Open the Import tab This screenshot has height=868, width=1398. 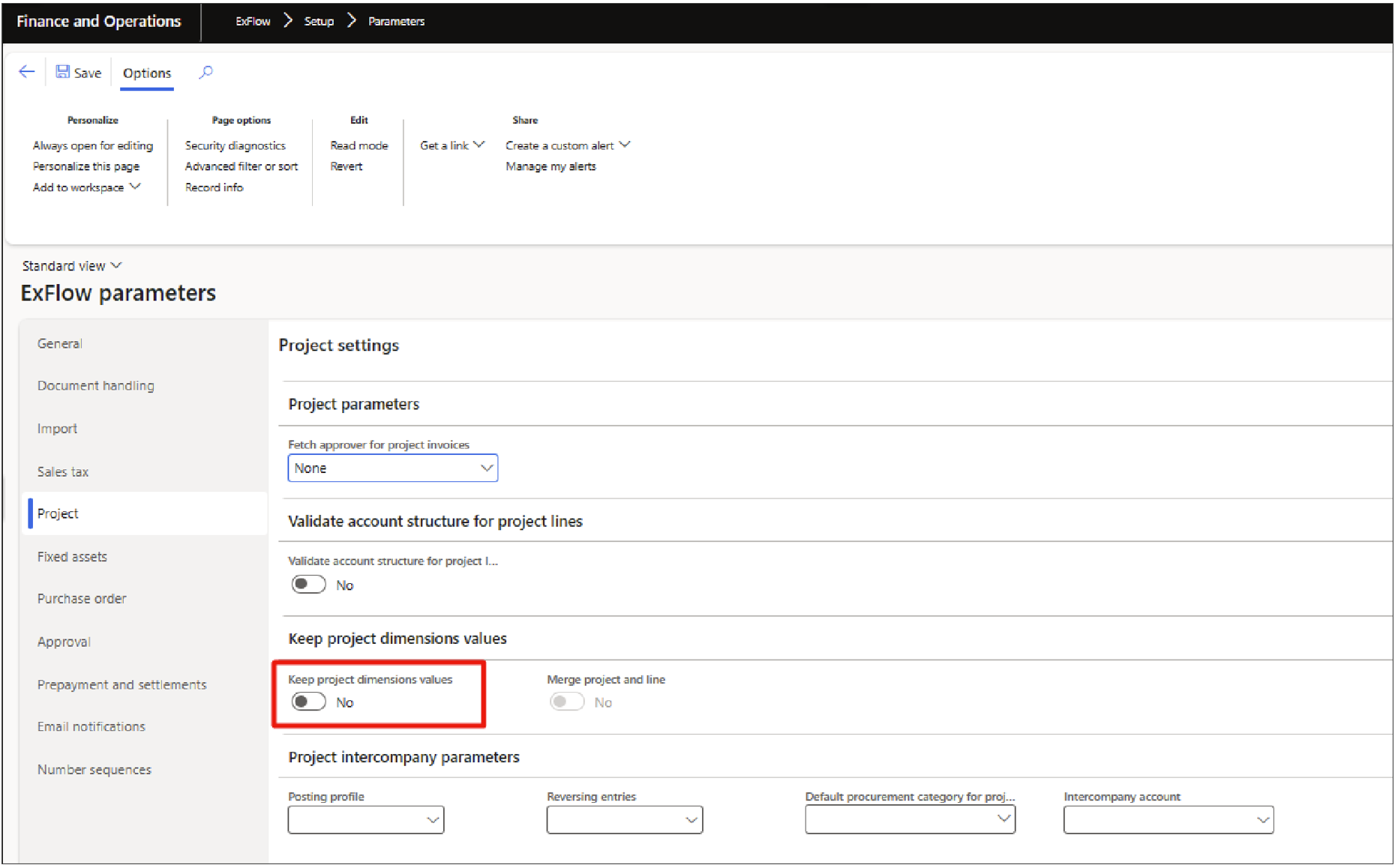click(58, 429)
